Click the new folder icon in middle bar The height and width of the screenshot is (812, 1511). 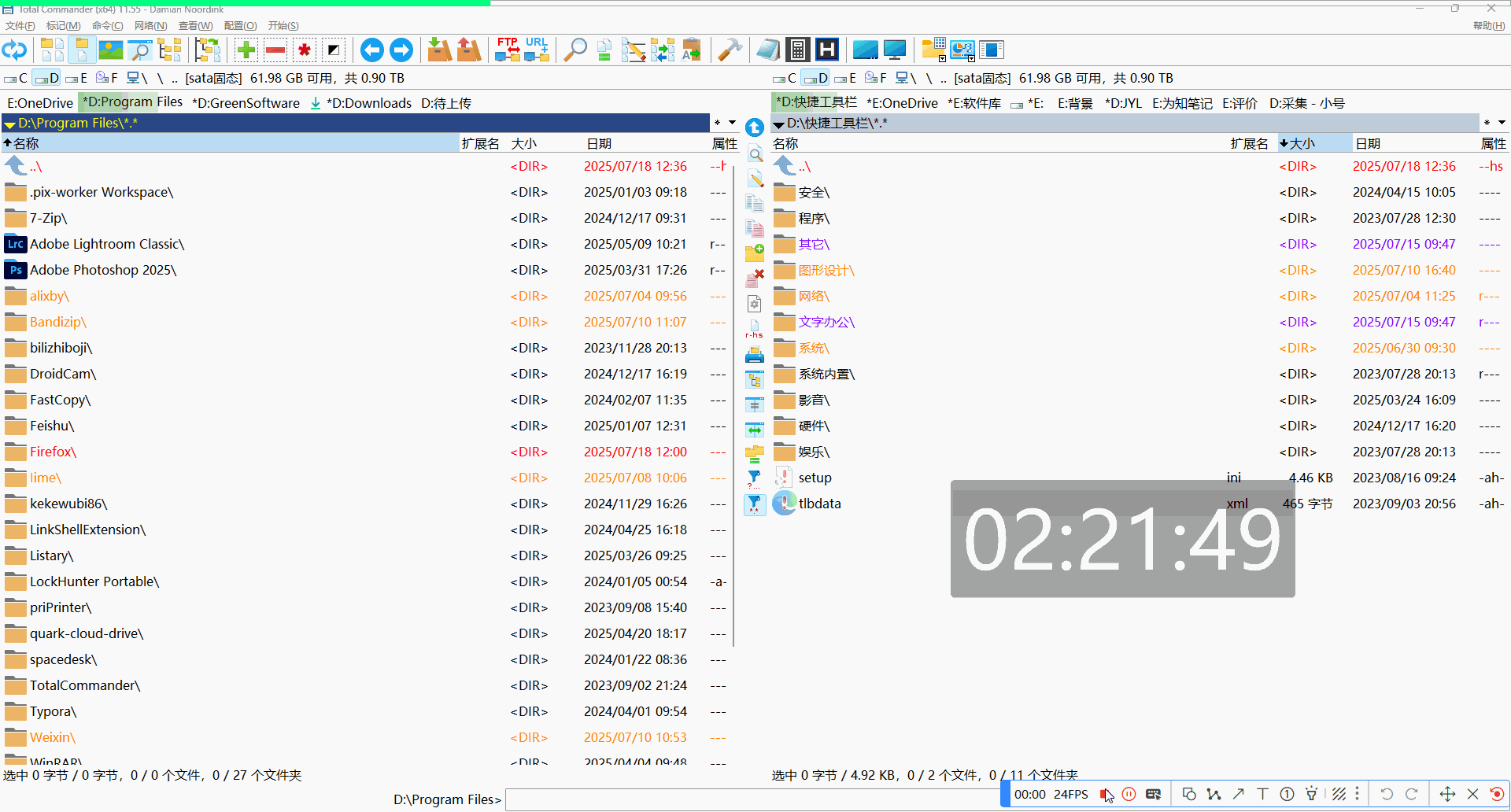pyautogui.click(x=755, y=253)
